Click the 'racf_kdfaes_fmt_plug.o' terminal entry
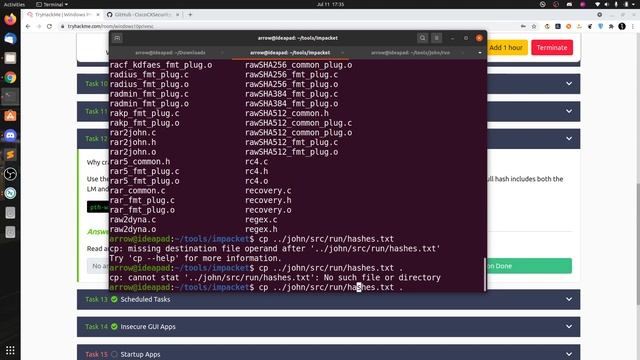 click(161, 65)
